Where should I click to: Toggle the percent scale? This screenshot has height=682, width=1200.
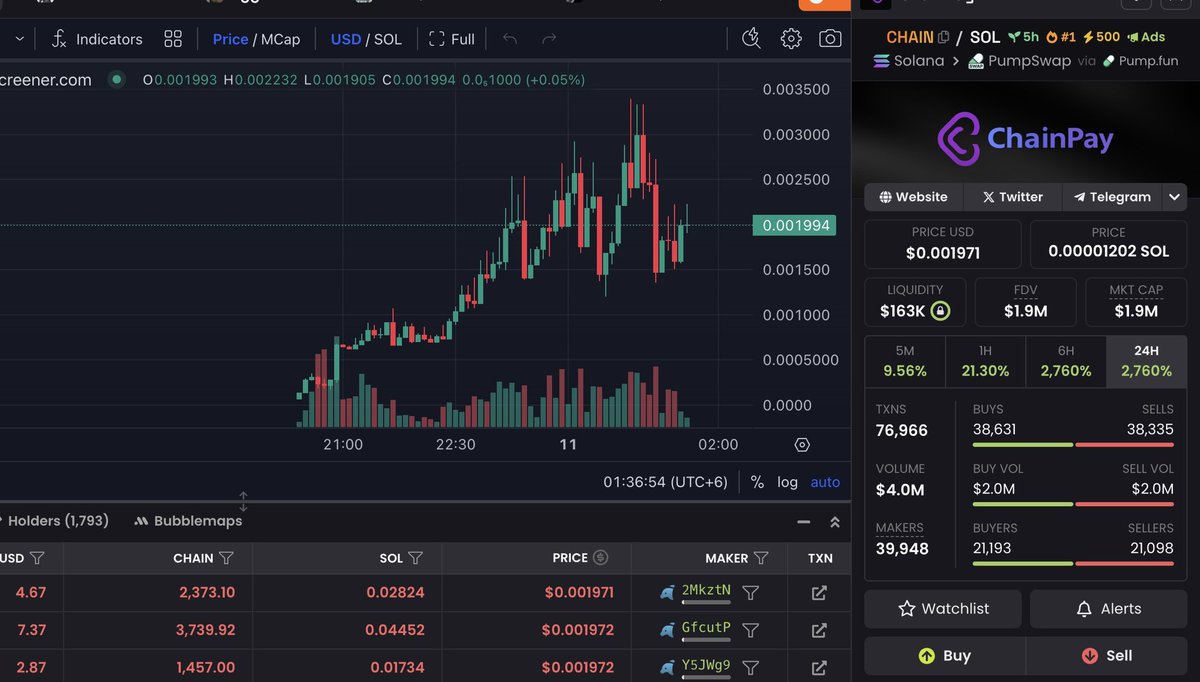click(x=757, y=482)
